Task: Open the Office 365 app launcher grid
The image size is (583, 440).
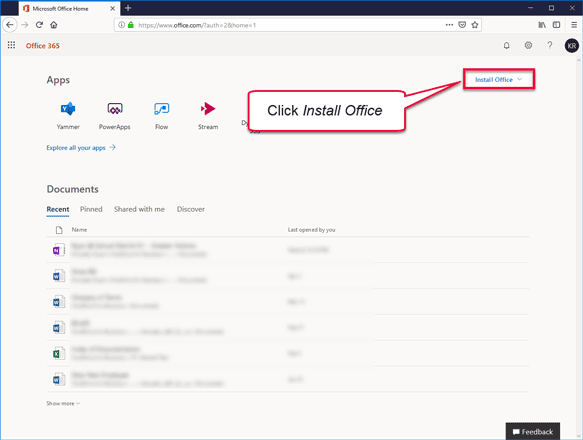Action: [11, 45]
